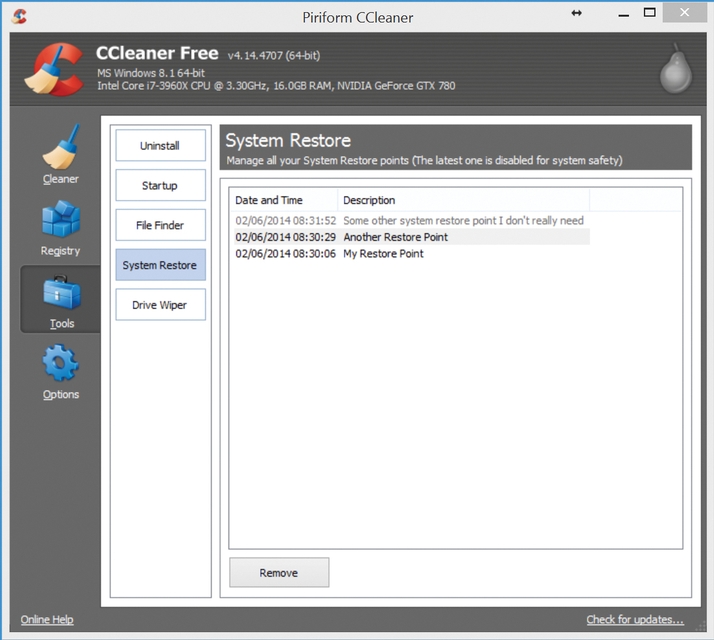Open the Online Help link
Screen dimensions: 714x640
point(47,620)
